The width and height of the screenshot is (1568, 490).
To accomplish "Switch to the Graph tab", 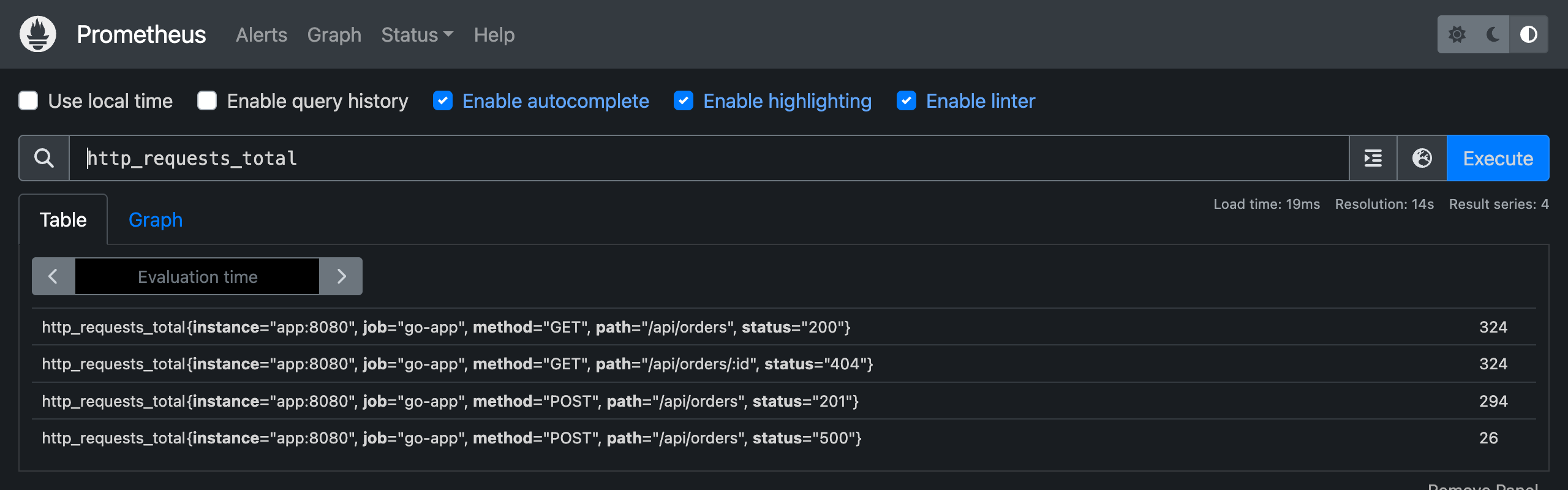I will [x=156, y=220].
